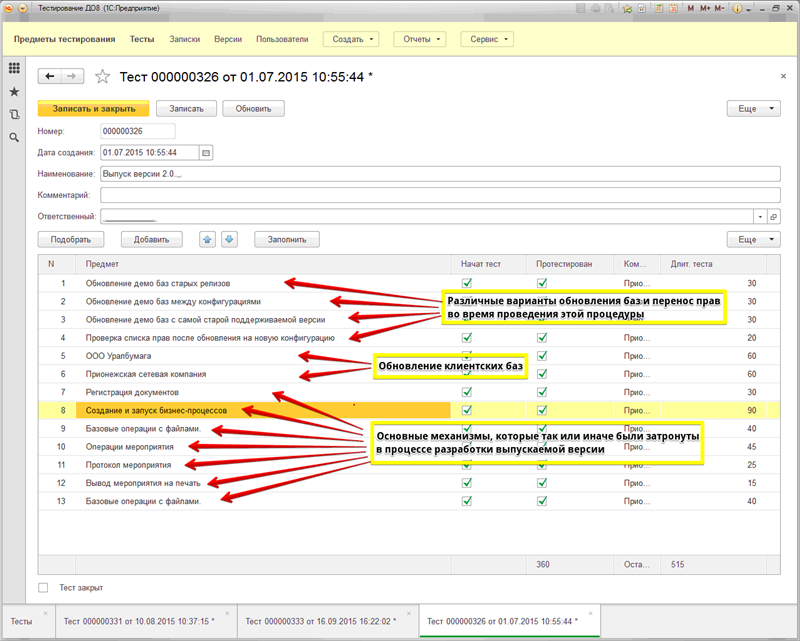Click the Записать и закрыть button
This screenshot has width=800, height=641.
(93, 108)
